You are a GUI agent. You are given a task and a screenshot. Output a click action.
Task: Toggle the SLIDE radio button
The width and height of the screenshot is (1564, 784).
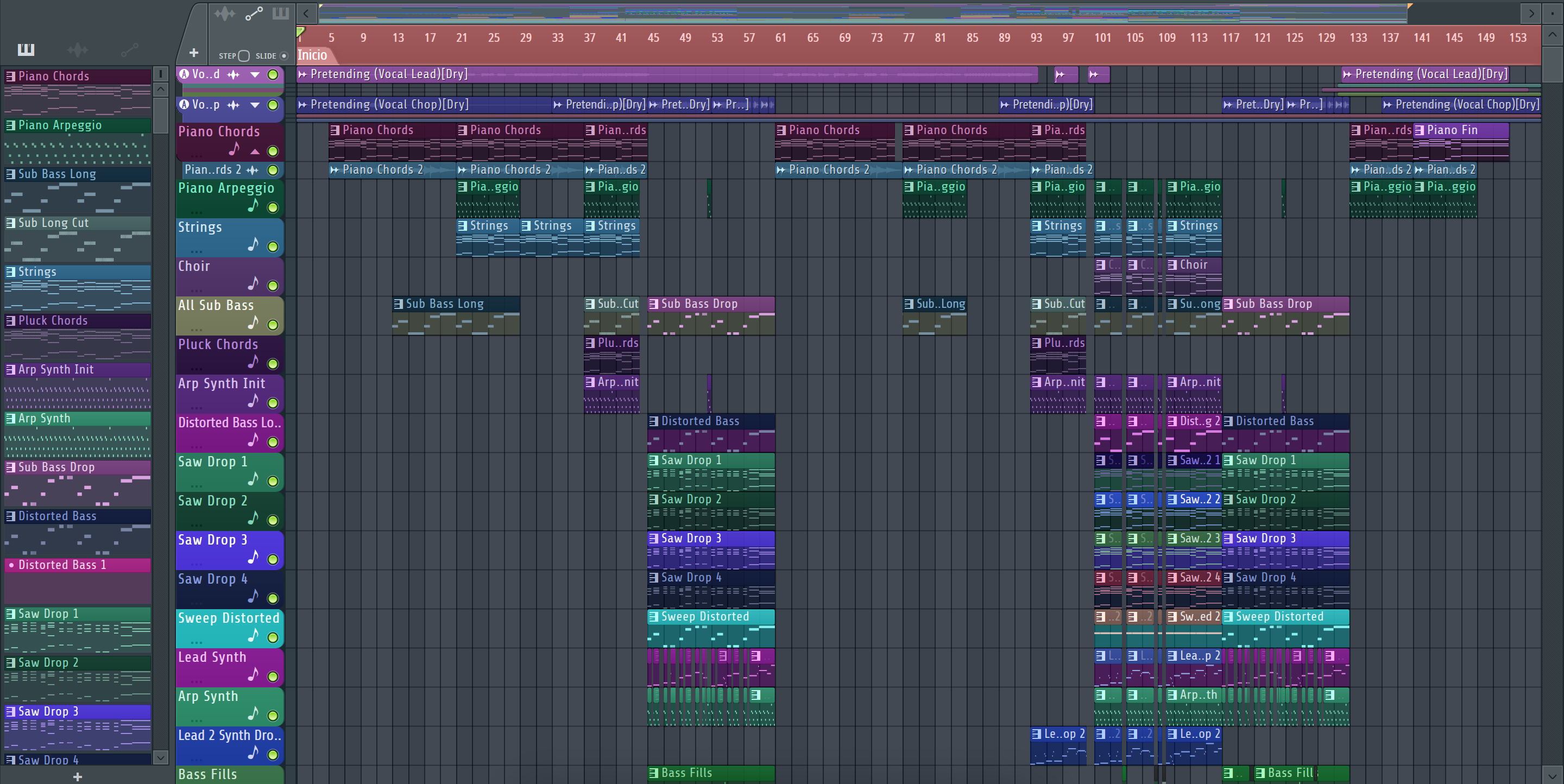click(x=283, y=56)
